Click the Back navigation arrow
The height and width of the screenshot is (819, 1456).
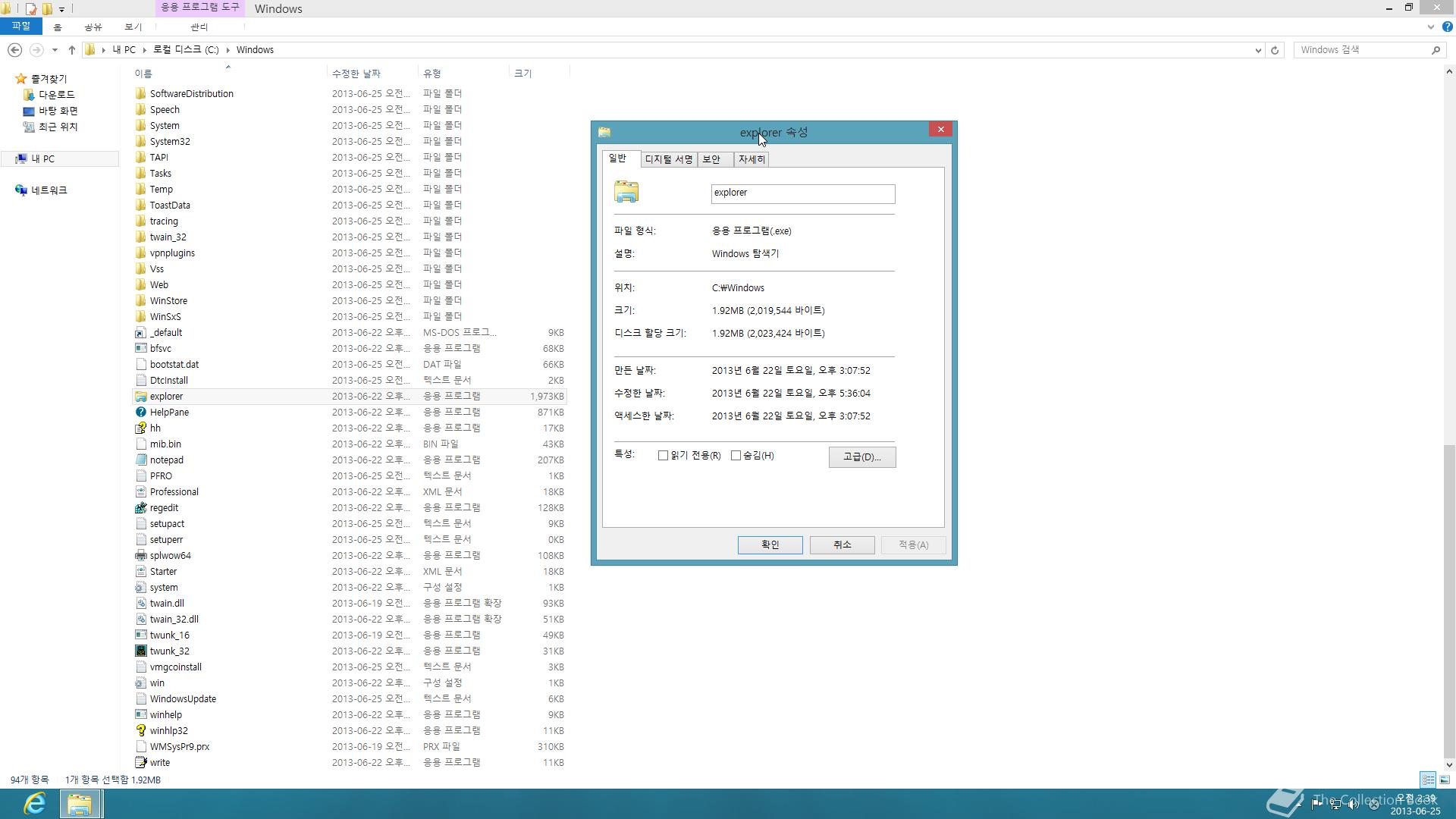pos(14,50)
